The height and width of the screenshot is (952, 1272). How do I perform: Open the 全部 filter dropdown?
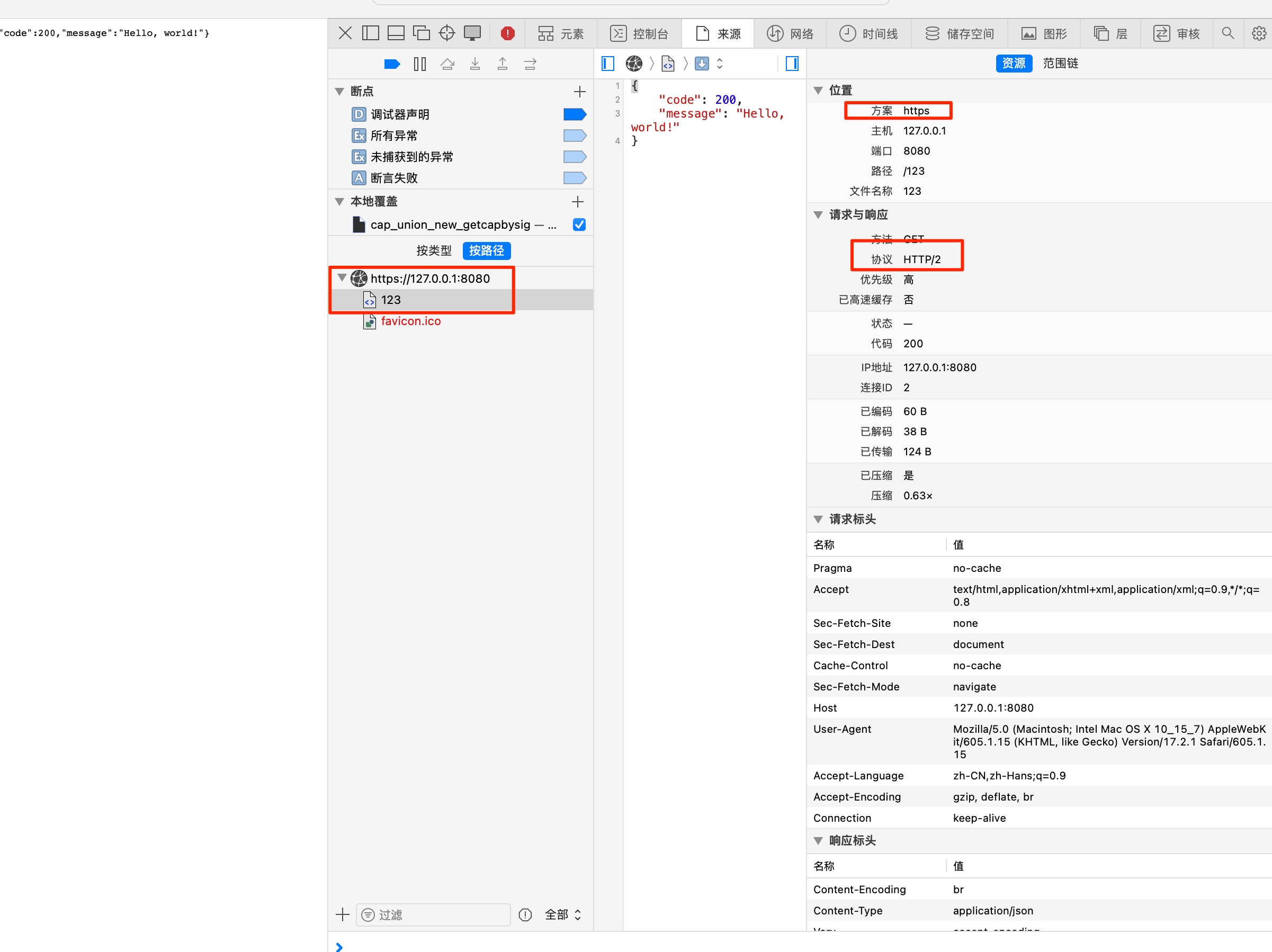562,914
